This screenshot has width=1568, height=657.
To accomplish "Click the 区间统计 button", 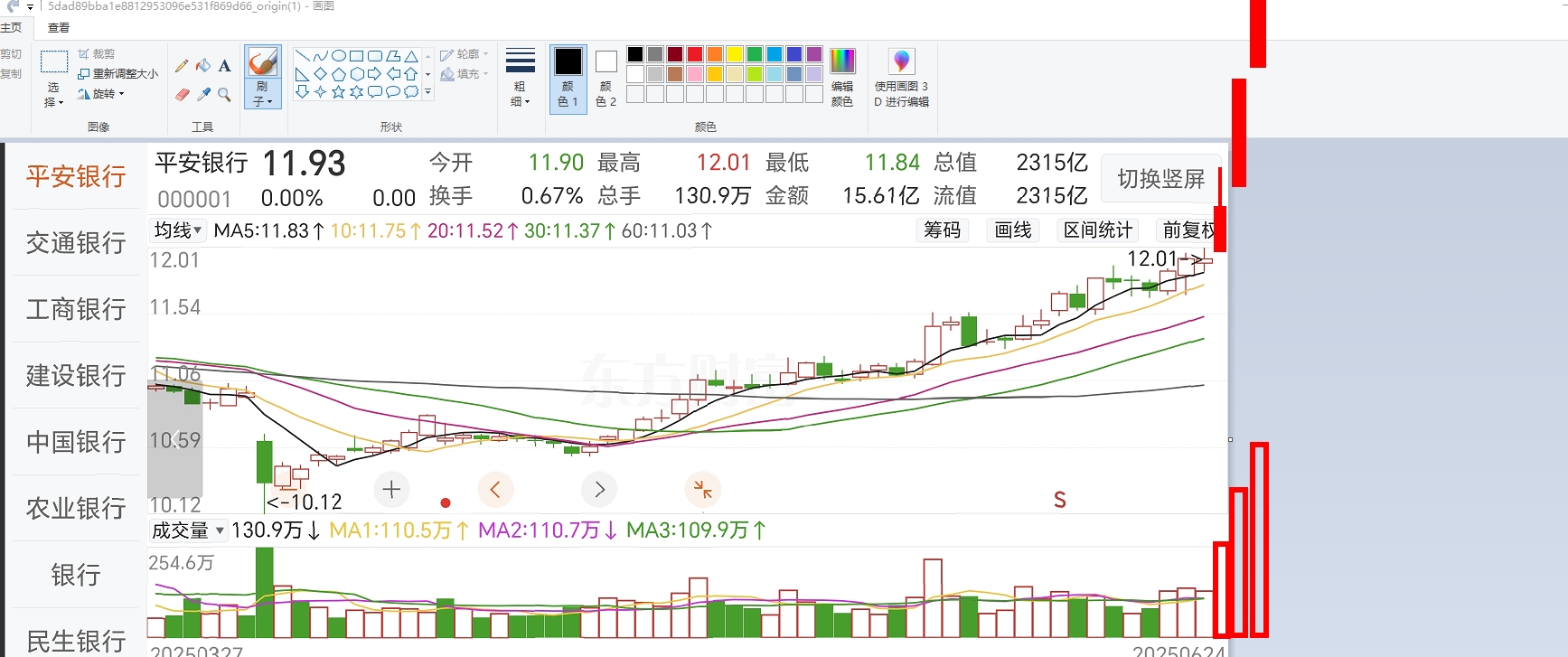I will (x=1097, y=230).
